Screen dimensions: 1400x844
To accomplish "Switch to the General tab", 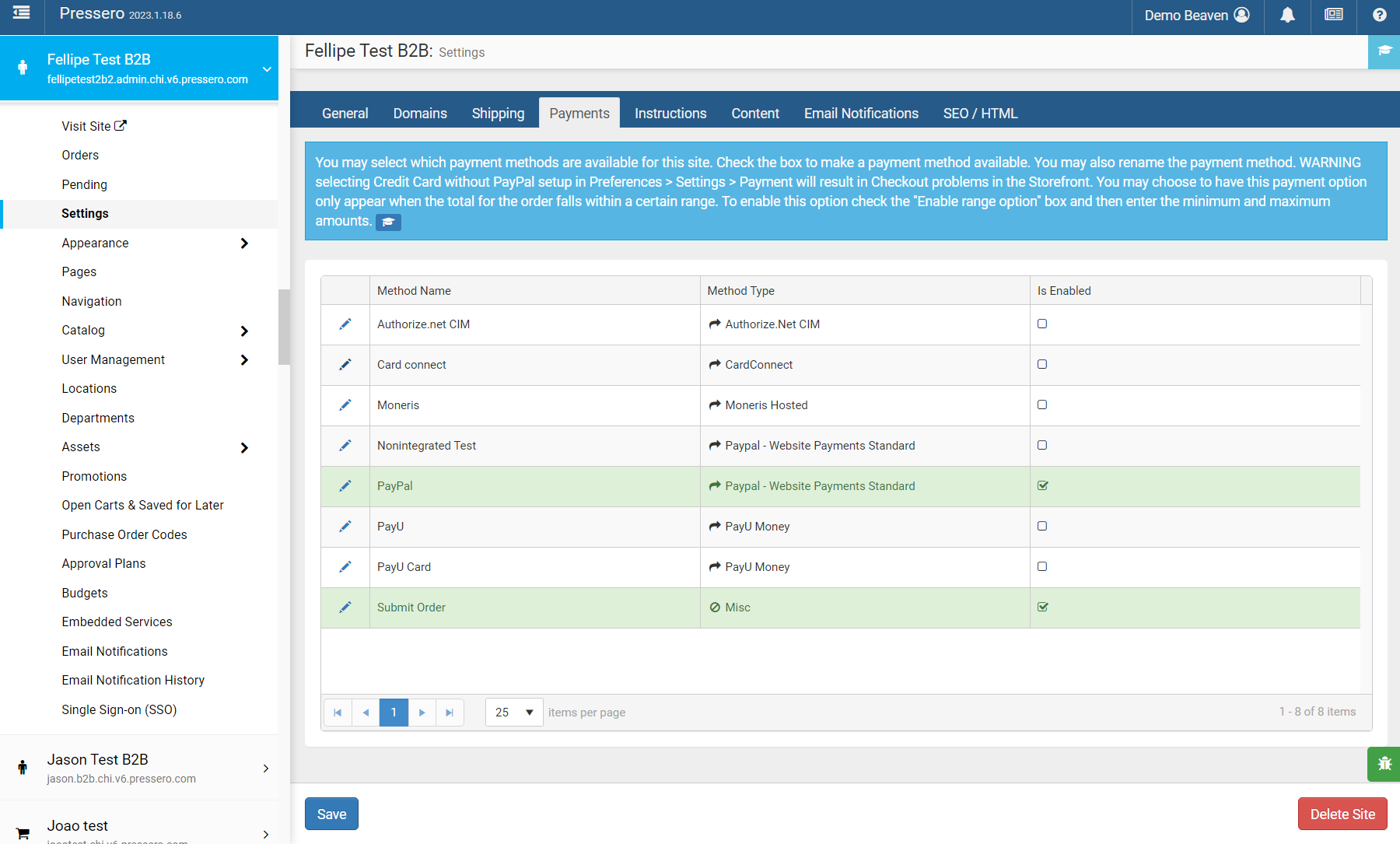I will pyautogui.click(x=345, y=114).
